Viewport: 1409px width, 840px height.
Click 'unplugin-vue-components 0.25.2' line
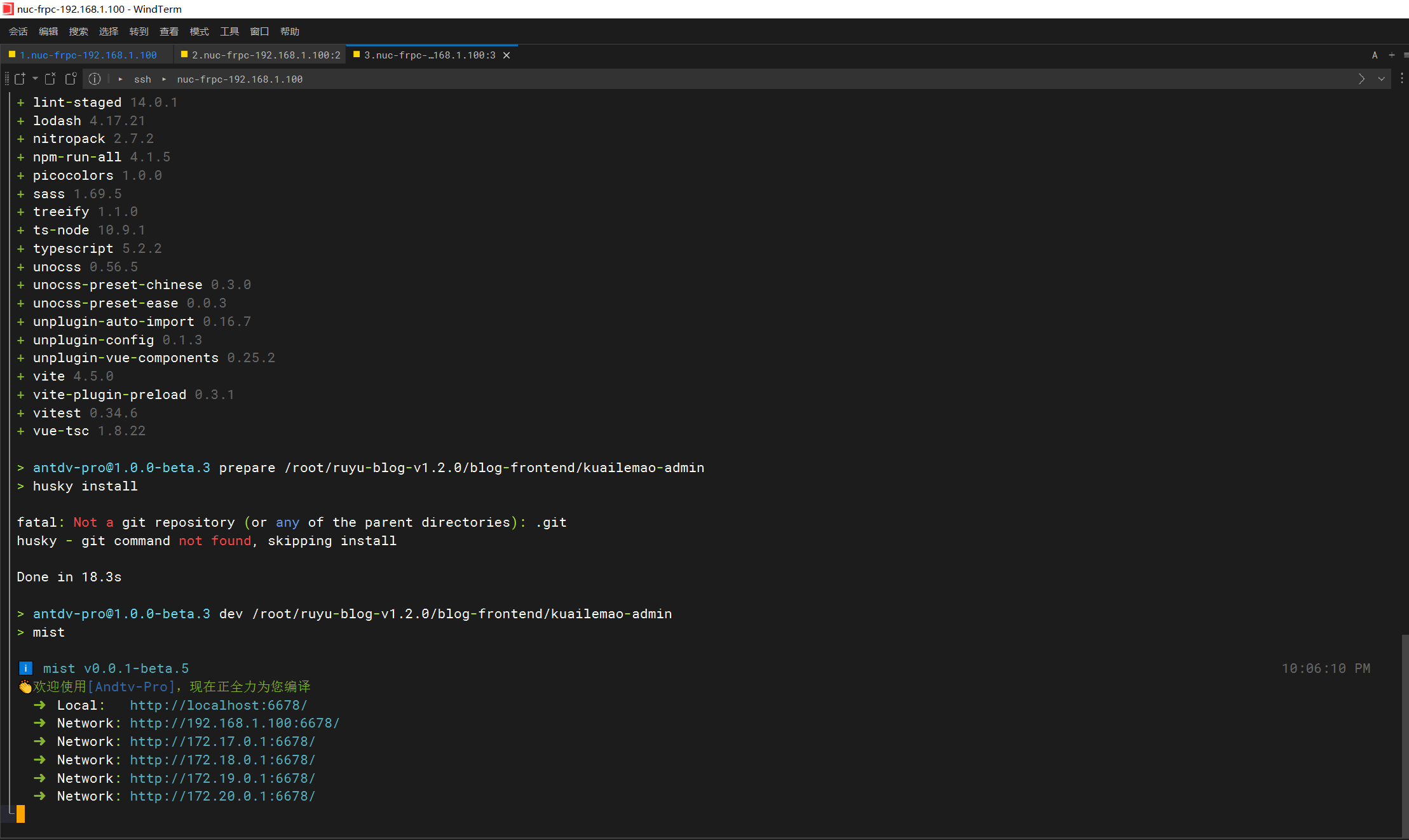coord(146,358)
